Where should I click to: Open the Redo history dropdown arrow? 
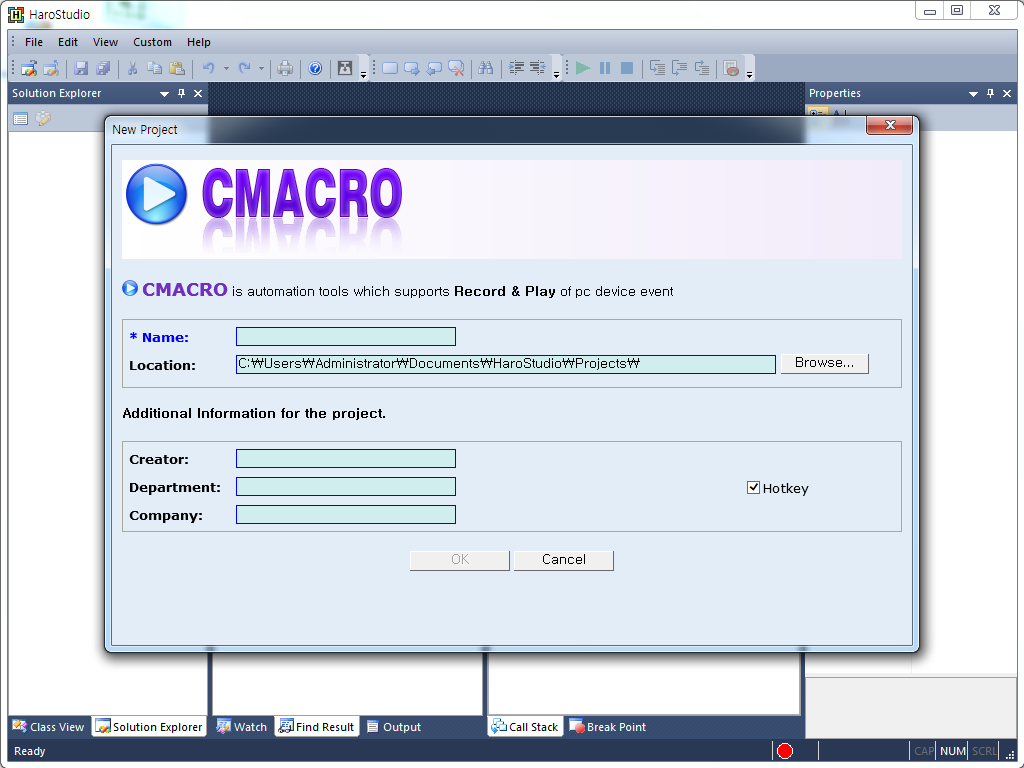tap(261, 68)
